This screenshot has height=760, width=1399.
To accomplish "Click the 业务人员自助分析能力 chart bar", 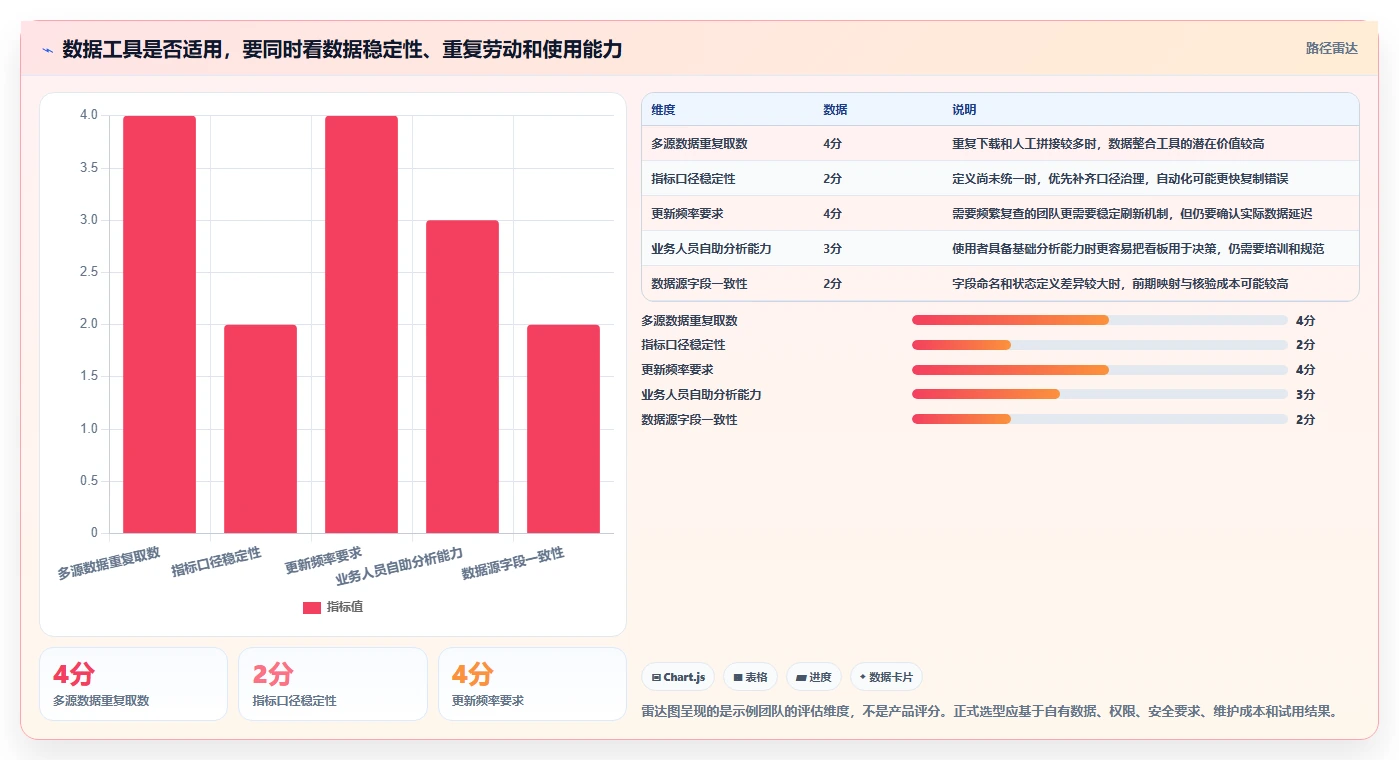I will pos(462,376).
